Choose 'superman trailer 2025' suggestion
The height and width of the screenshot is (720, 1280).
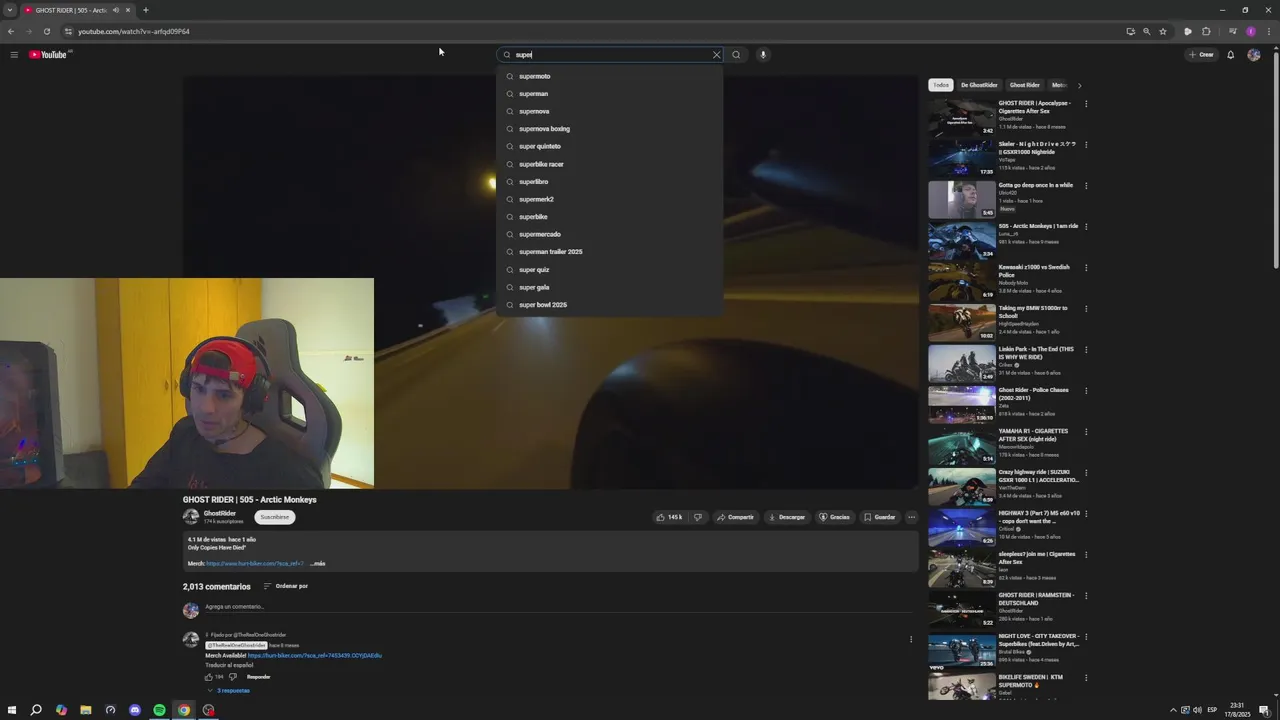click(x=610, y=252)
